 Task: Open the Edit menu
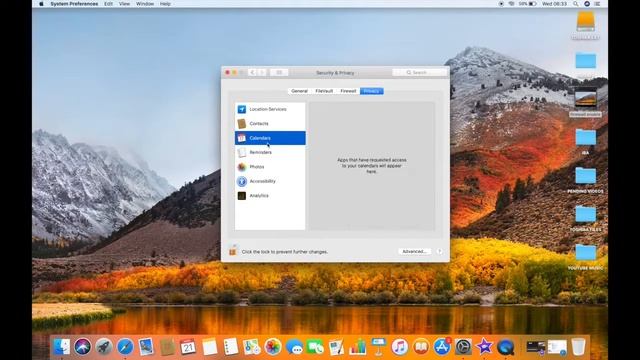(x=109, y=4)
